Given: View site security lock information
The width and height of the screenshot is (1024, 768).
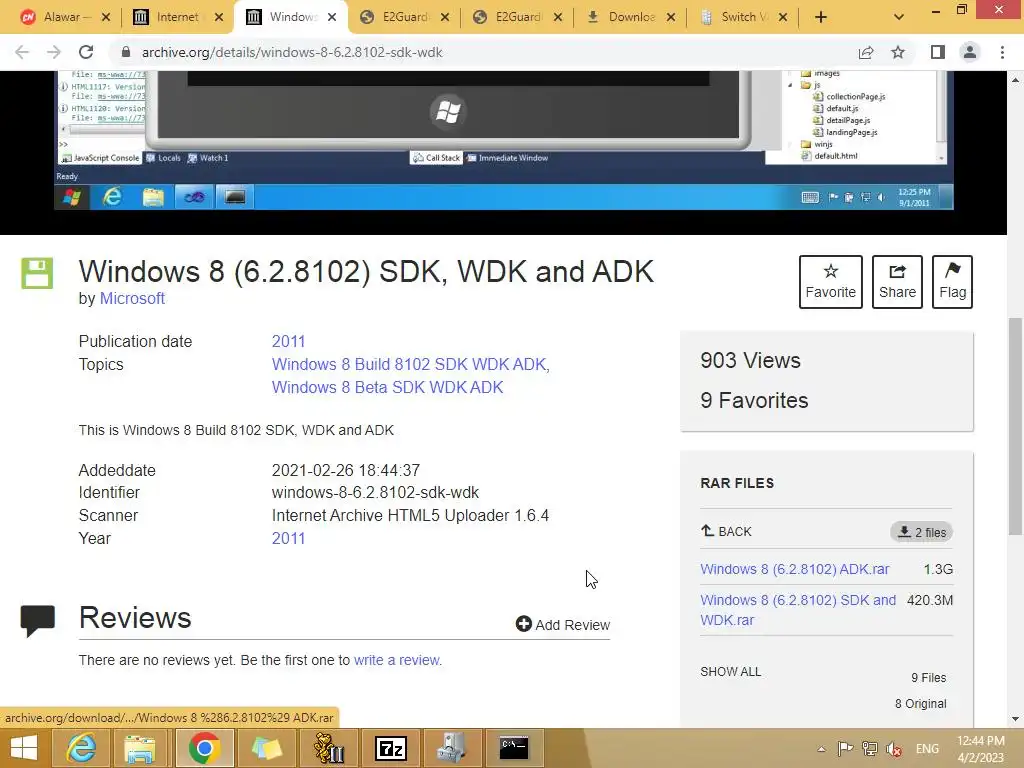Looking at the screenshot, I should click(126, 52).
